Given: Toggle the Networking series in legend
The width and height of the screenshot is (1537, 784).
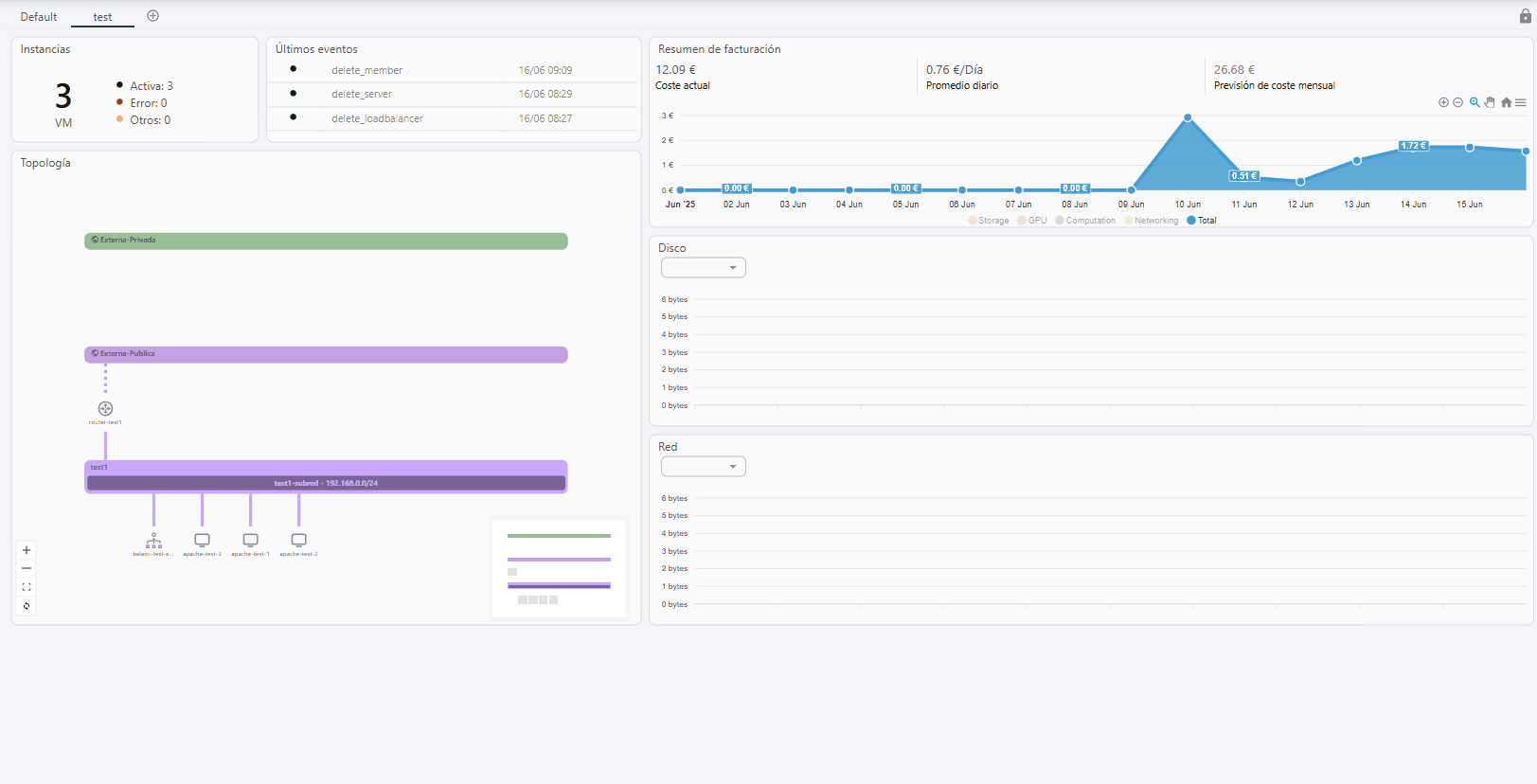Looking at the screenshot, I should tap(1151, 221).
